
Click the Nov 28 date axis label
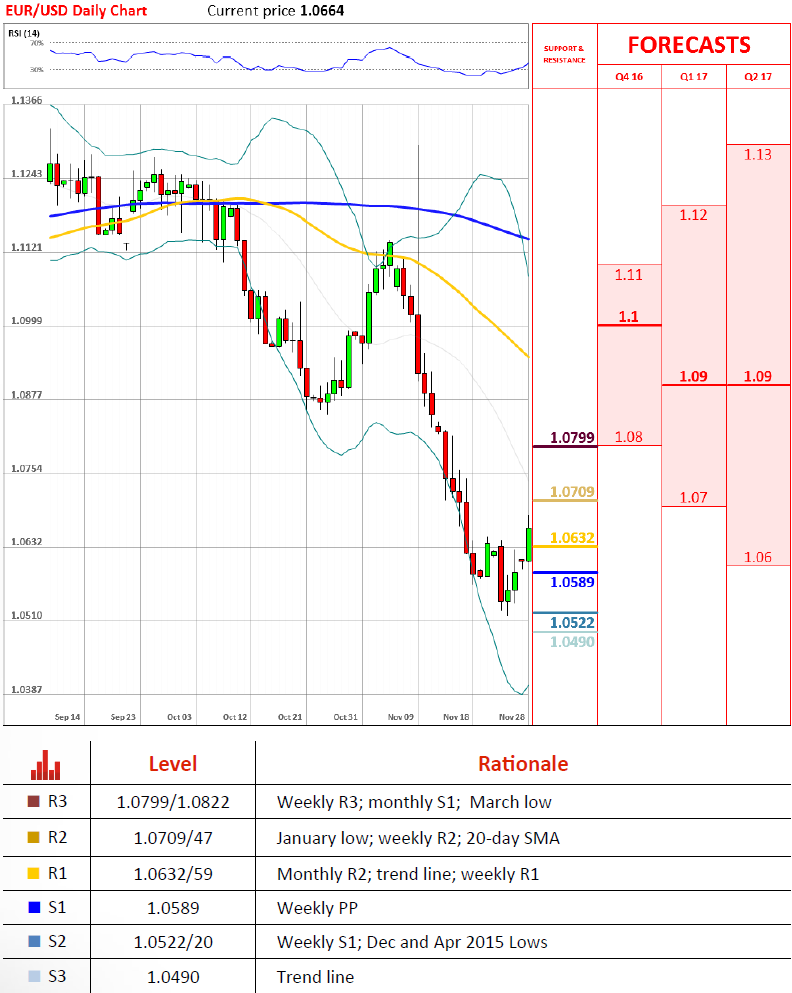pyautogui.click(x=512, y=717)
